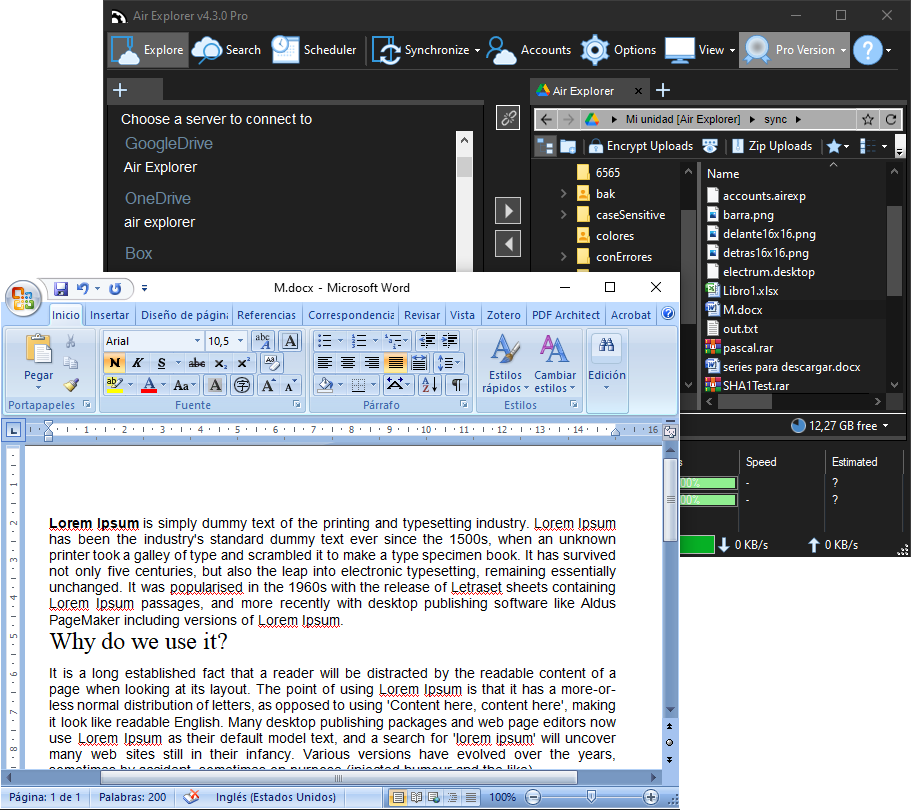
Task: Toggle justified paragraph alignment
Action: 396,363
